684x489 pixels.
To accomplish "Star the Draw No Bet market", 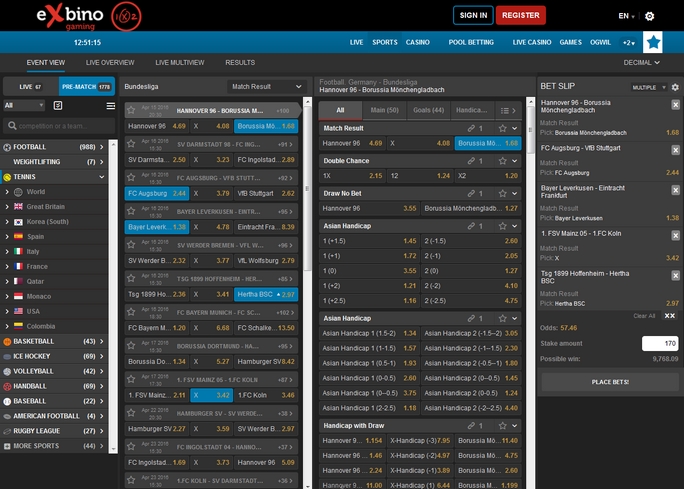I will click(503, 193).
